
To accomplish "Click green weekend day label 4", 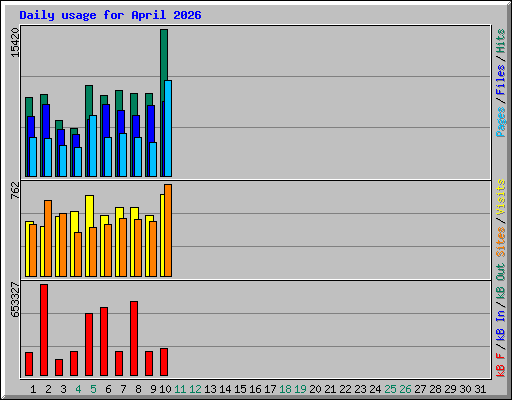I will tap(78, 389).
